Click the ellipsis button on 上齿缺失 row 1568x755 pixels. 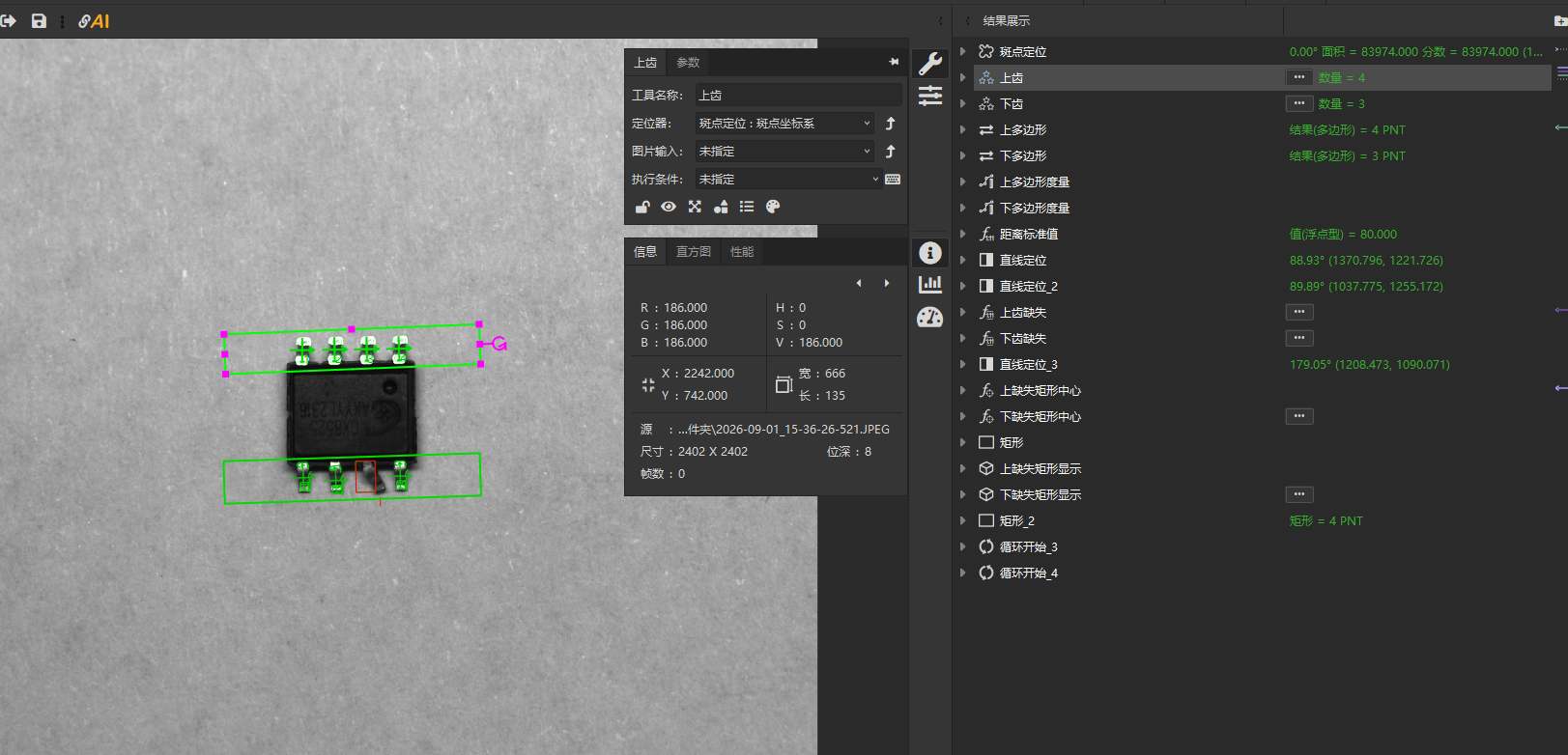pos(1299,312)
